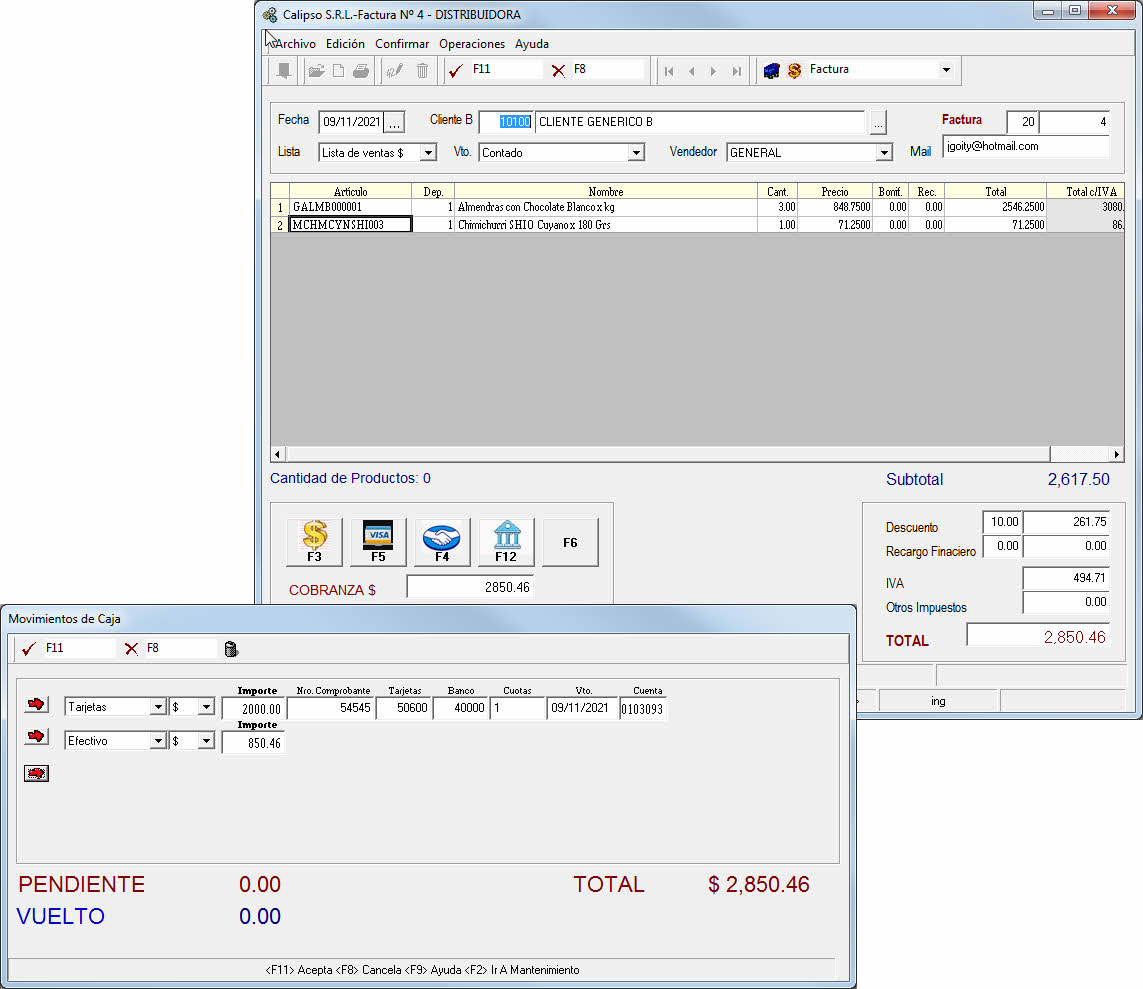The width and height of the screenshot is (1143, 989).
Task: Go to next record arrow
Action: 714,71
